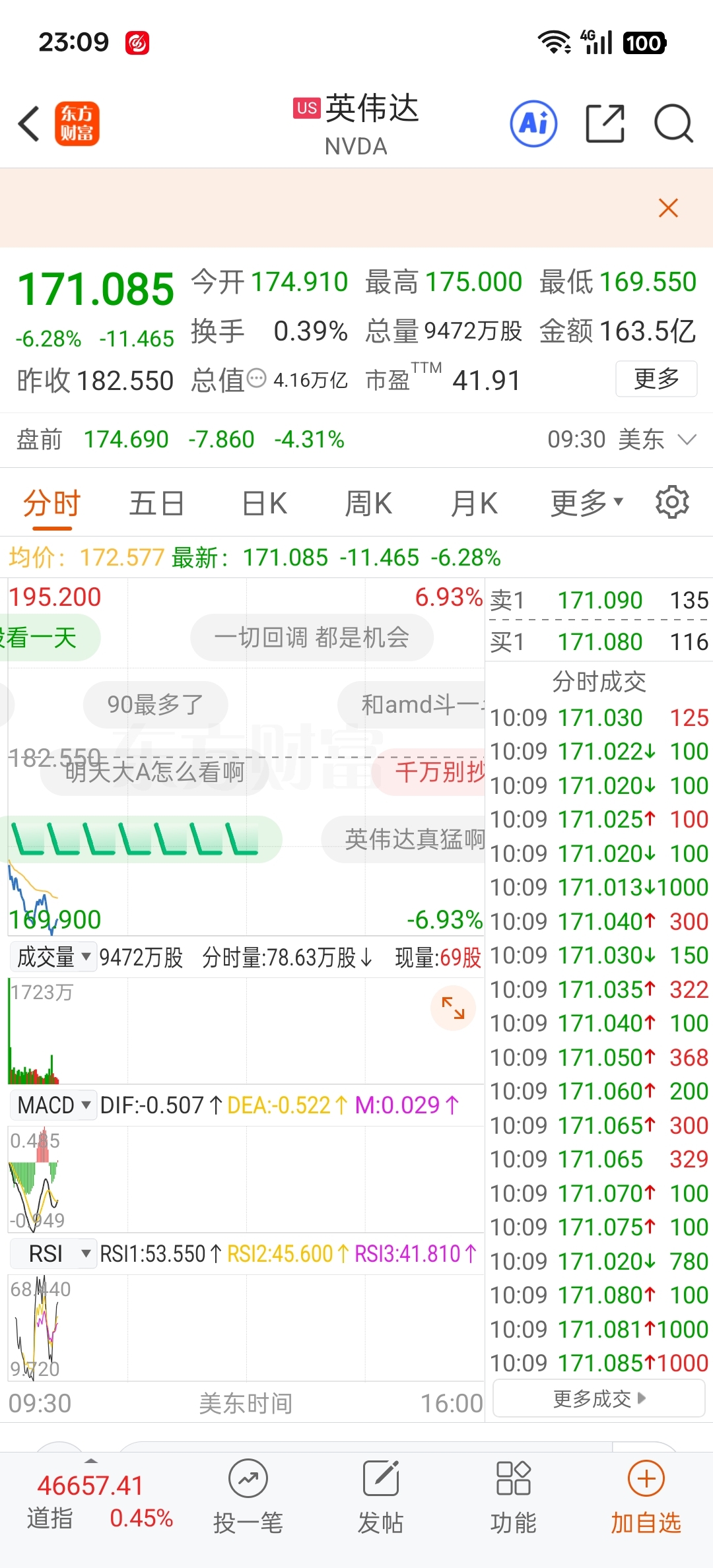Tap the red app icon in status bar
The width and height of the screenshot is (713, 1568).
(x=137, y=43)
